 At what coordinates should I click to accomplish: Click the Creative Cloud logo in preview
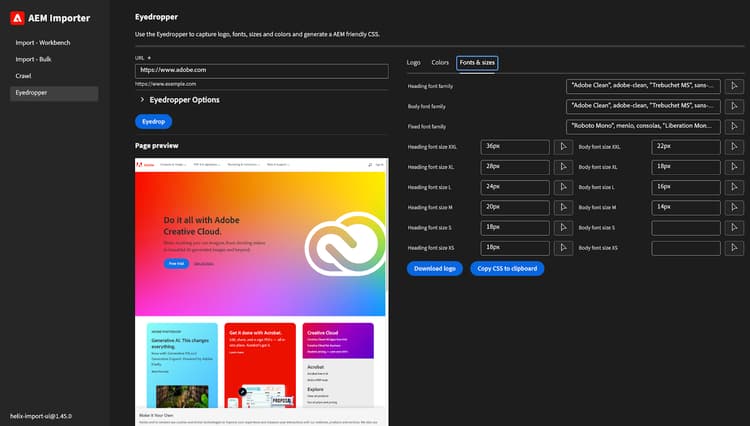(x=345, y=244)
